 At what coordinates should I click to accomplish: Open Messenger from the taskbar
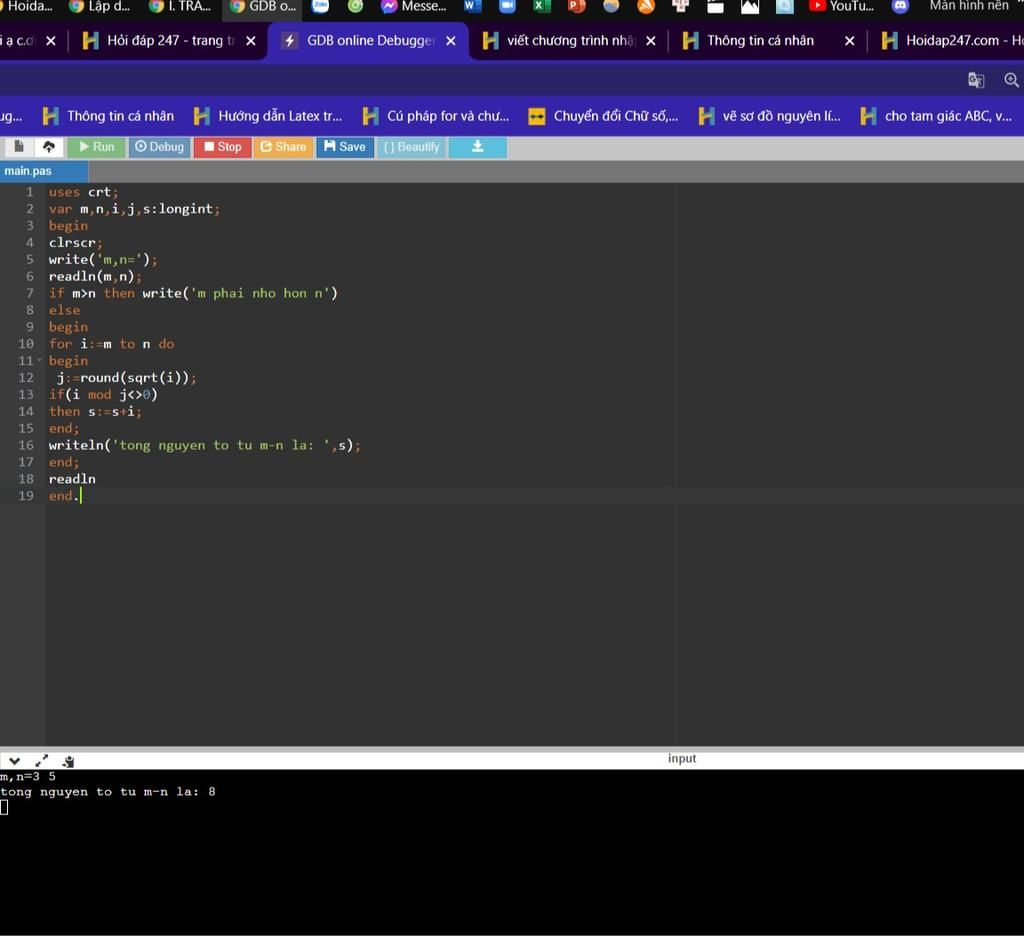pyautogui.click(x=415, y=6)
